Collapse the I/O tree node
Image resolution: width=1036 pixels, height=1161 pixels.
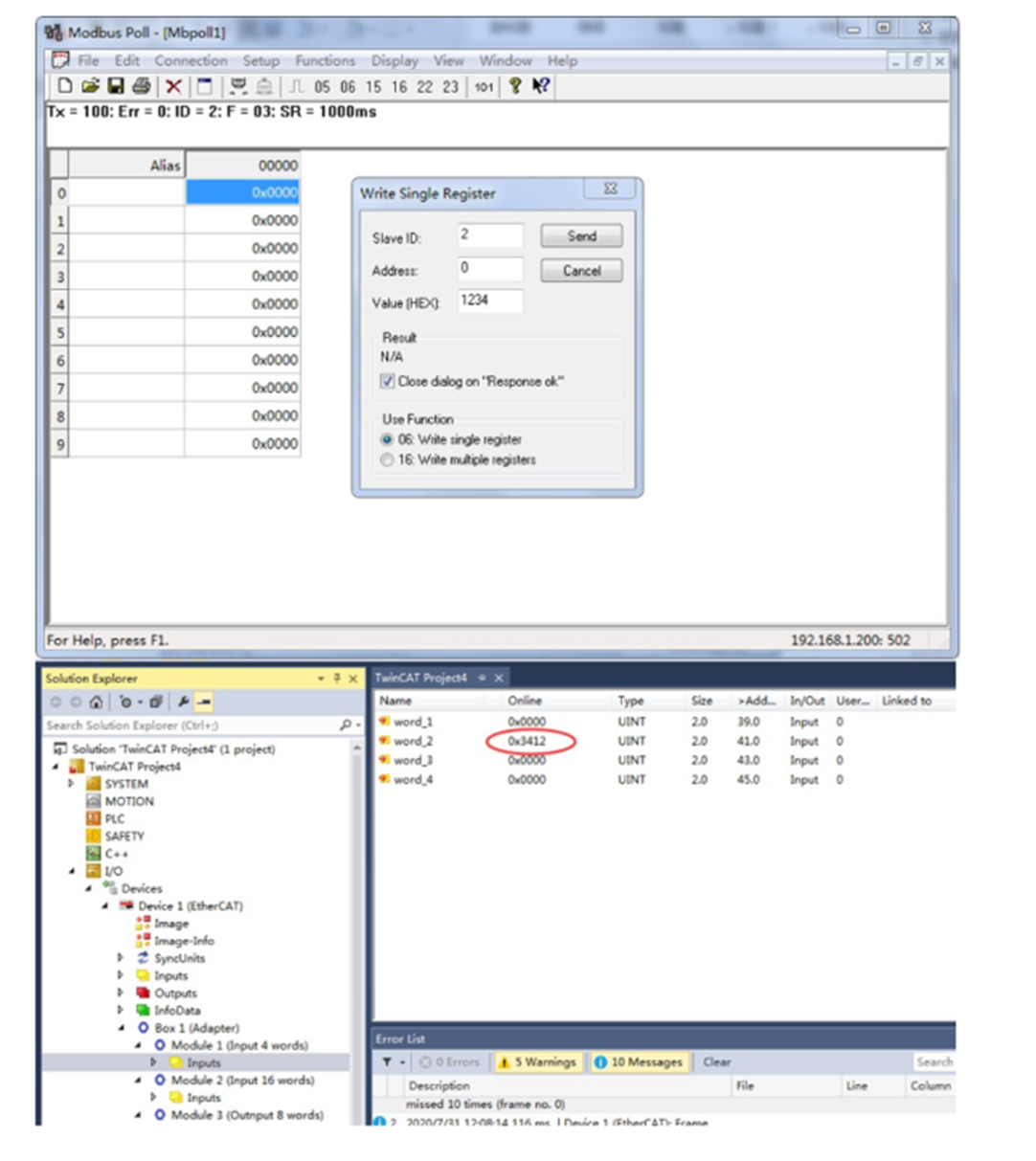point(72,871)
